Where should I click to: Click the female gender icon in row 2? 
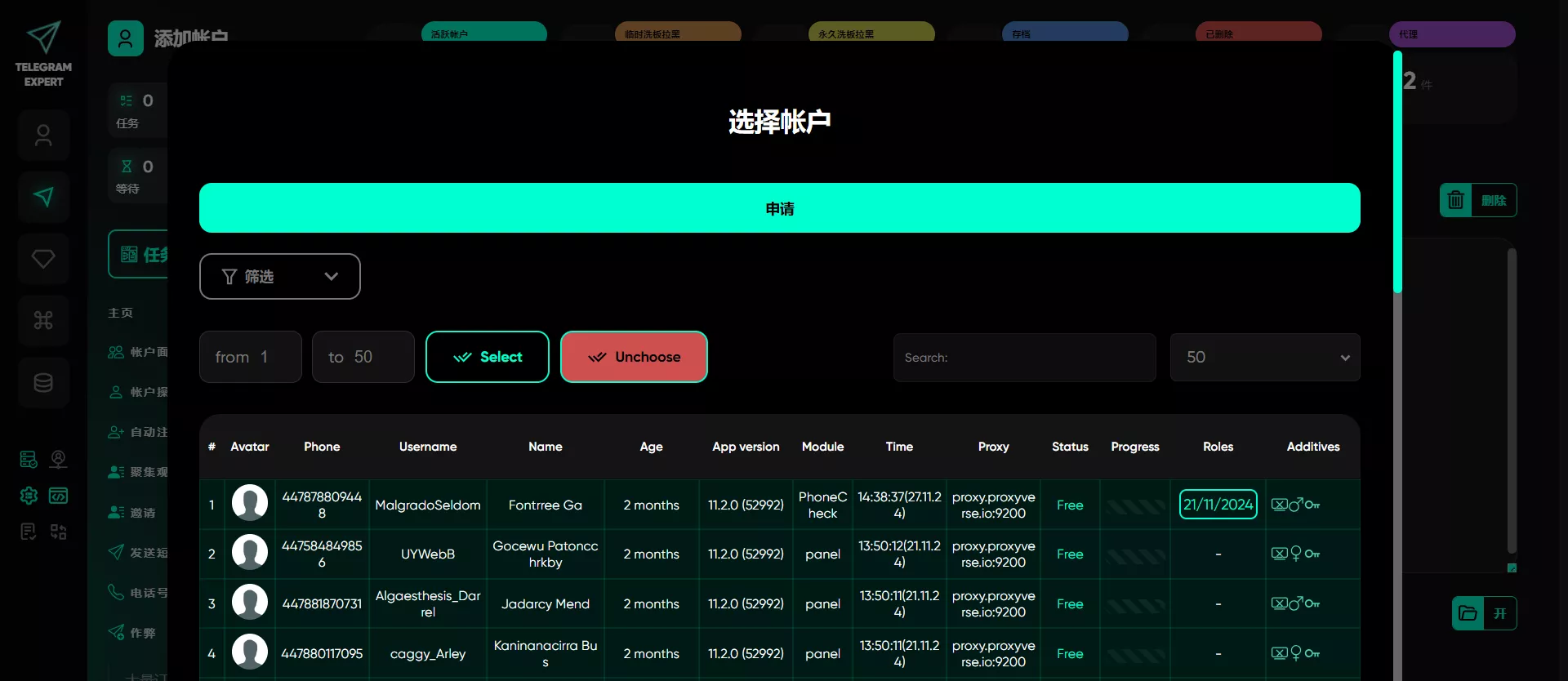1296,554
